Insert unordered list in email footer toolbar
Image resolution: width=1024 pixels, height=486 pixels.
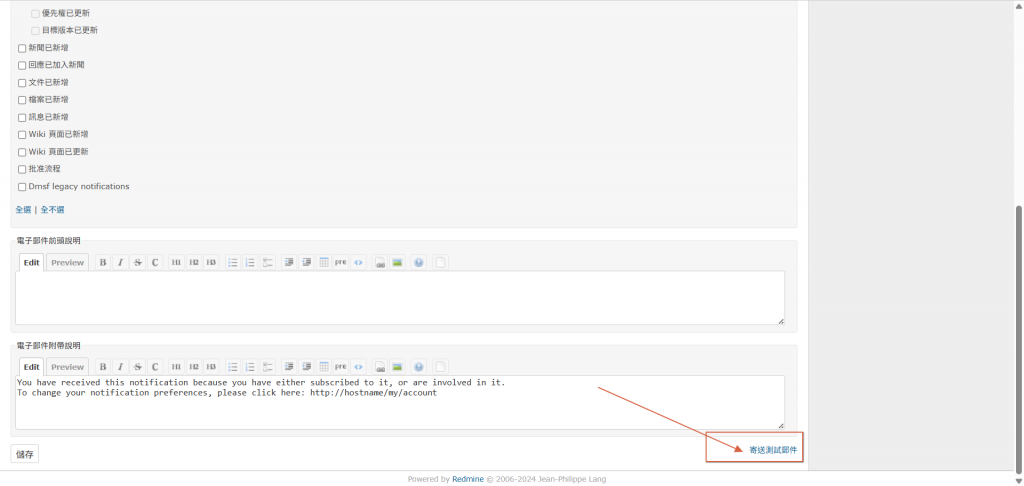(x=232, y=367)
